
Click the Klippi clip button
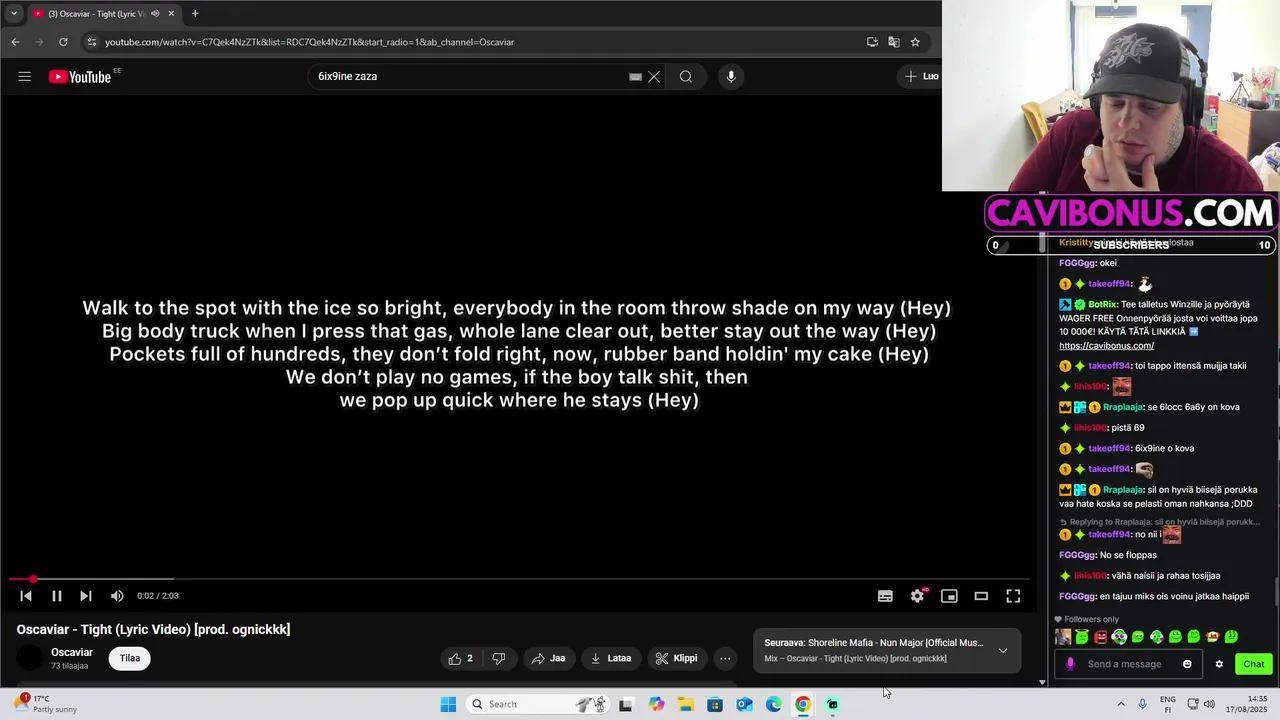677,658
